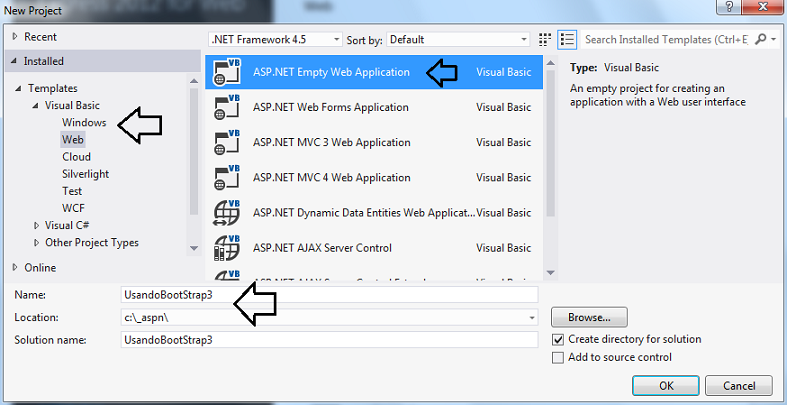Open the dialog Help question mark button

[x=729, y=7]
